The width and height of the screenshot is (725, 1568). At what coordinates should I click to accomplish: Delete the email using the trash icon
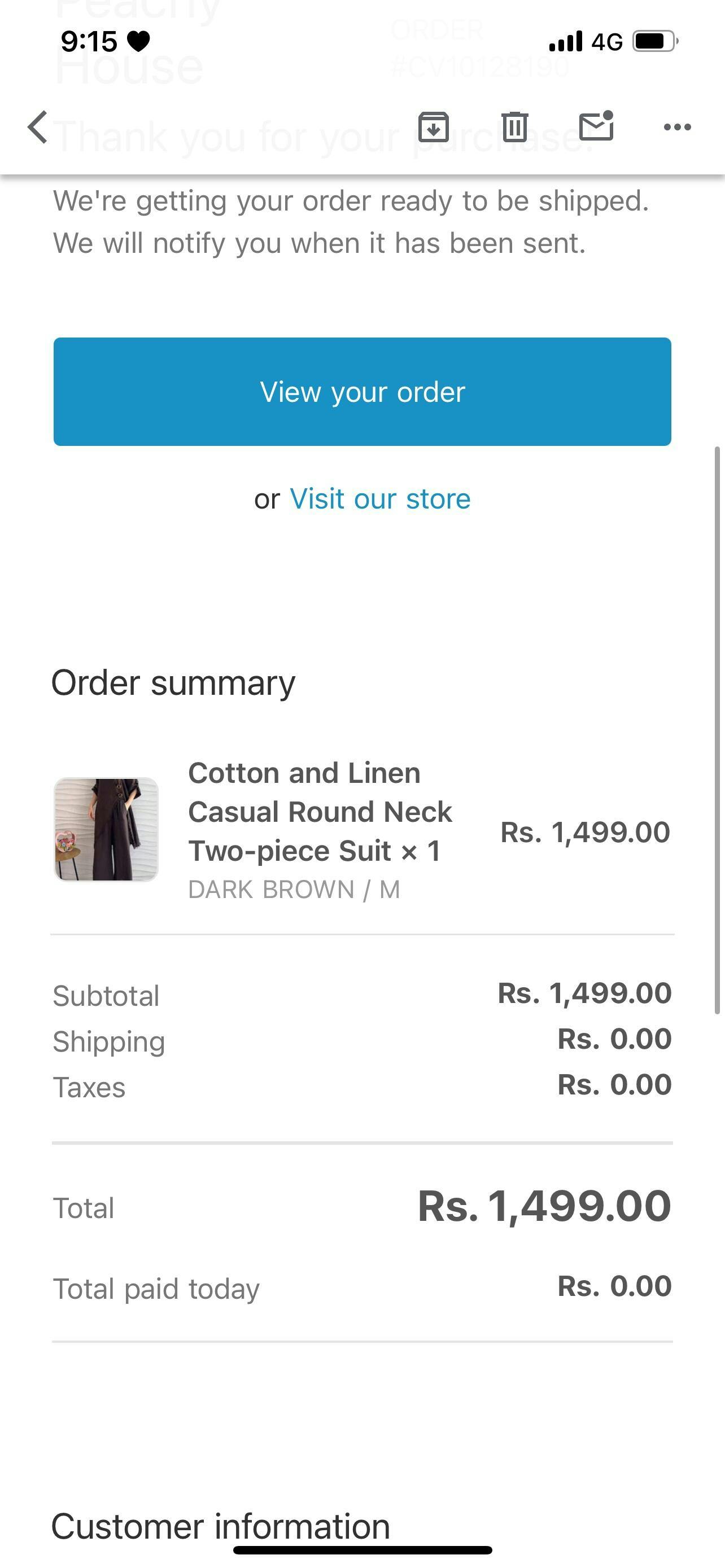[514, 127]
